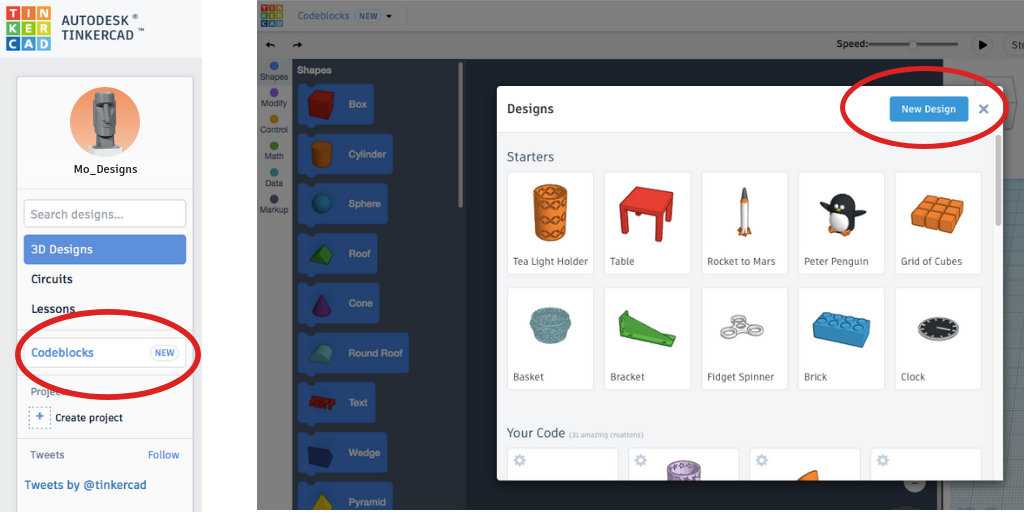
Task: Click the undo arrow in Codeblocks toolbar
Action: coord(270,45)
